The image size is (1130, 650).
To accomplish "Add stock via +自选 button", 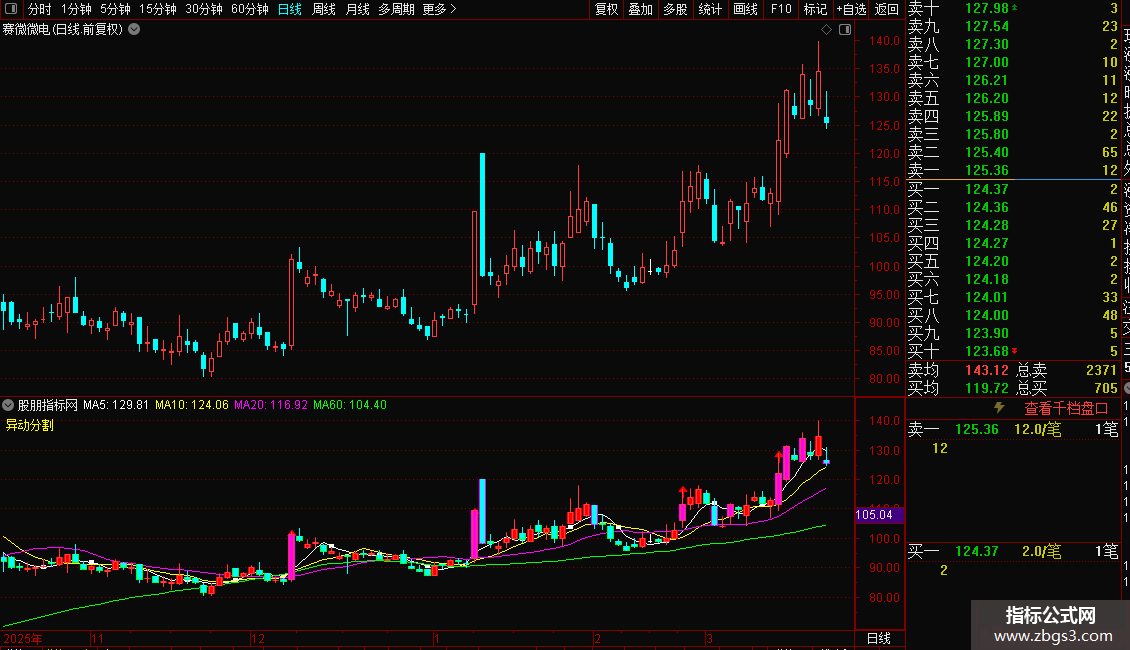I will coord(851,9).
